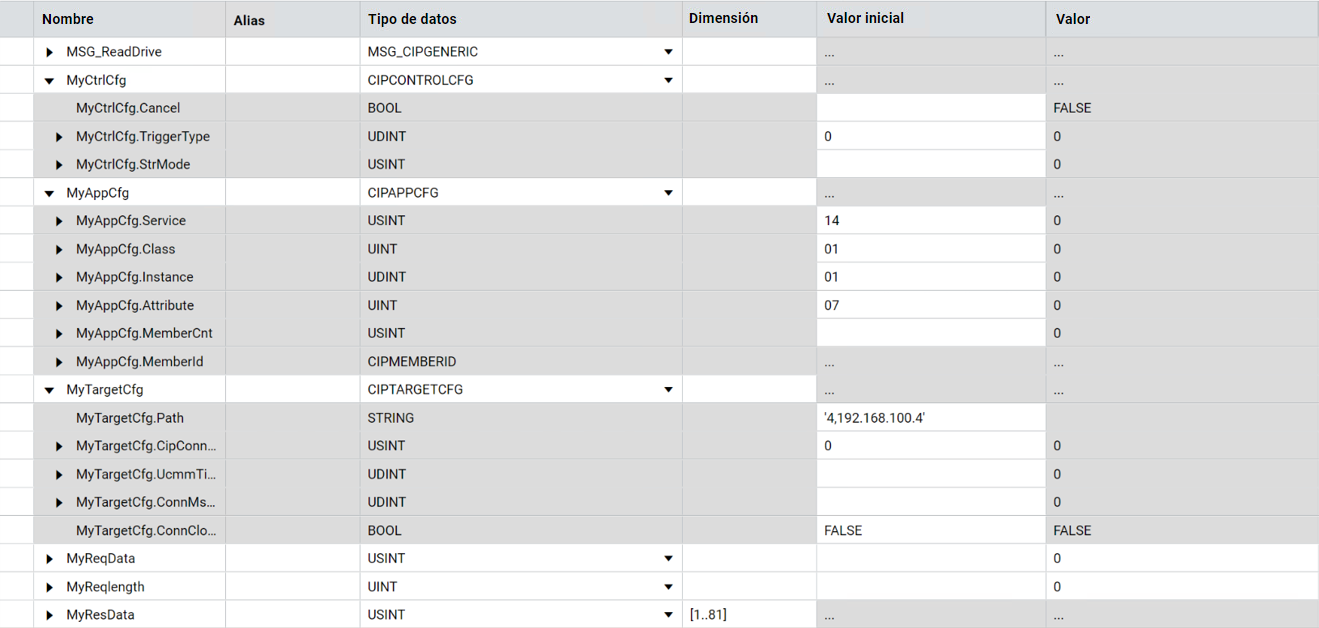The width and height of the screenshot is (1319, 628).
Task: Click the Valor inicial column header
Action: coord(867,19)
